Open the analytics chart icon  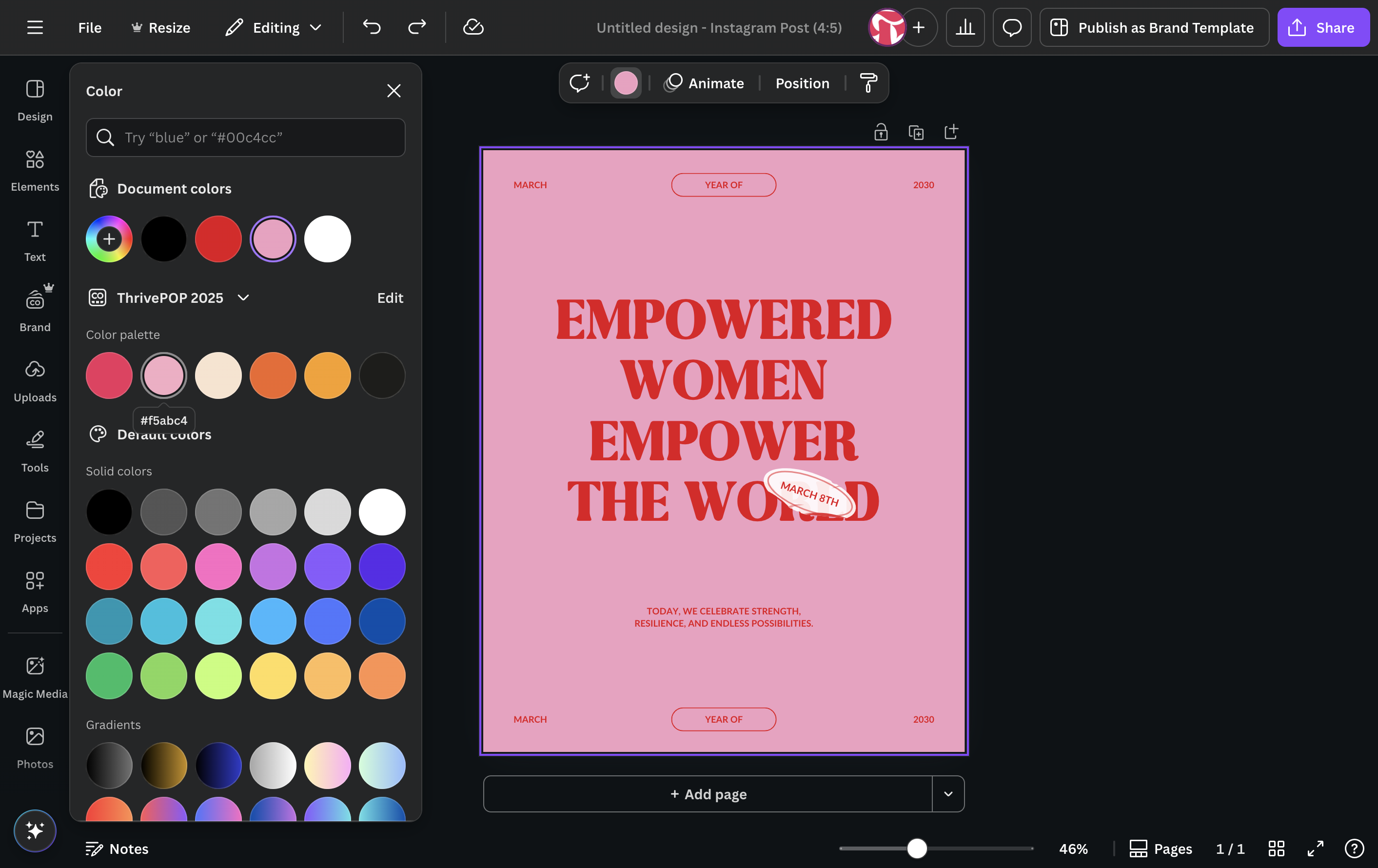coord(965,27)
